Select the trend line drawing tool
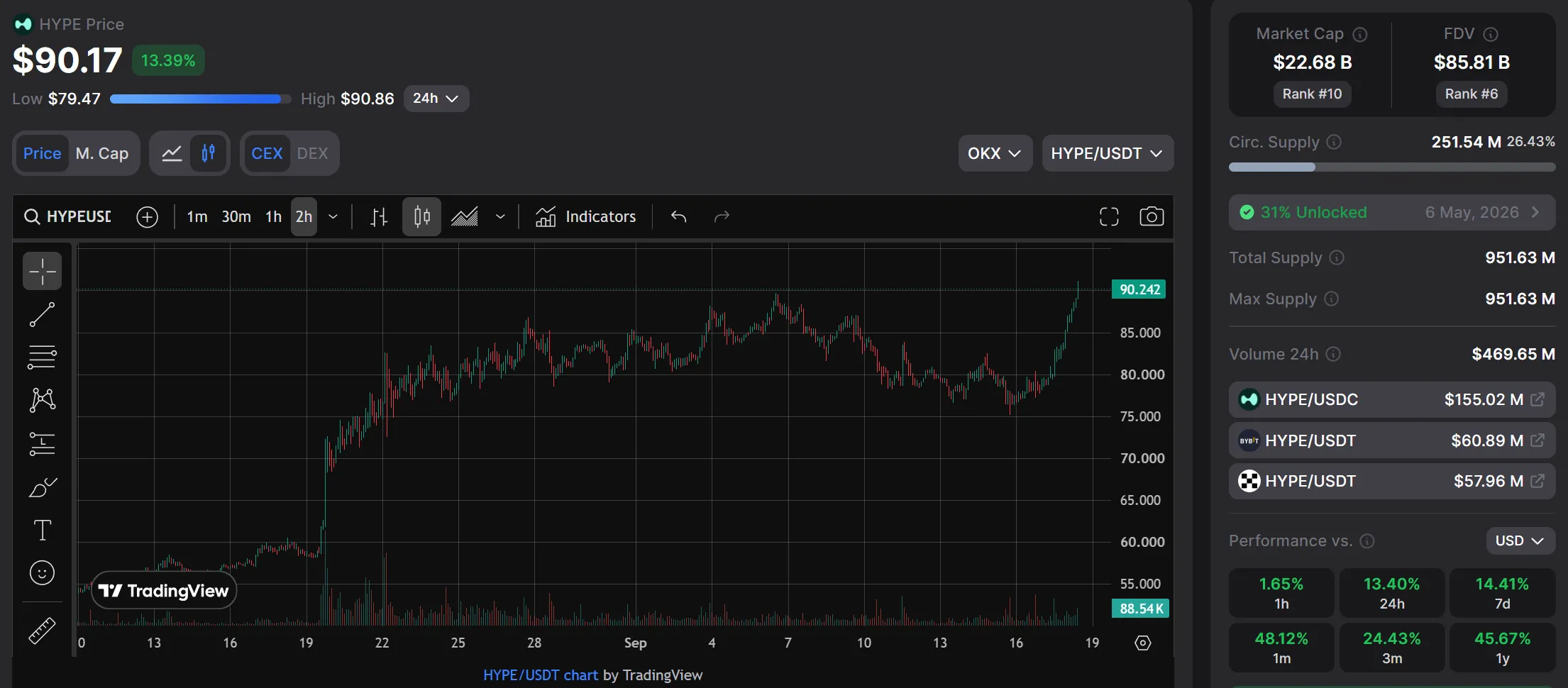This screenshot has width=1568, height=688. coord(43,314)
